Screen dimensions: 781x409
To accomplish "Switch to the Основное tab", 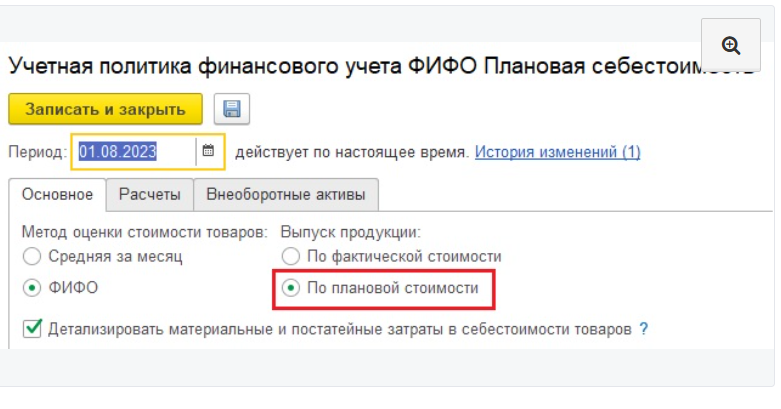I will point(58,194).
